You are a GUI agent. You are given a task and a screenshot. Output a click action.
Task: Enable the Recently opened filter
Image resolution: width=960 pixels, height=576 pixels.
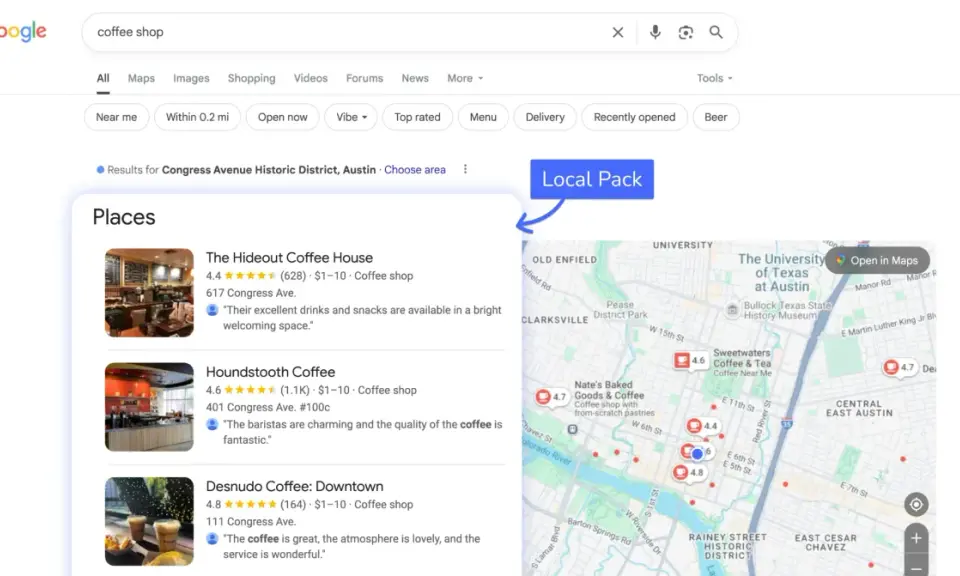(x=634, y=117)
